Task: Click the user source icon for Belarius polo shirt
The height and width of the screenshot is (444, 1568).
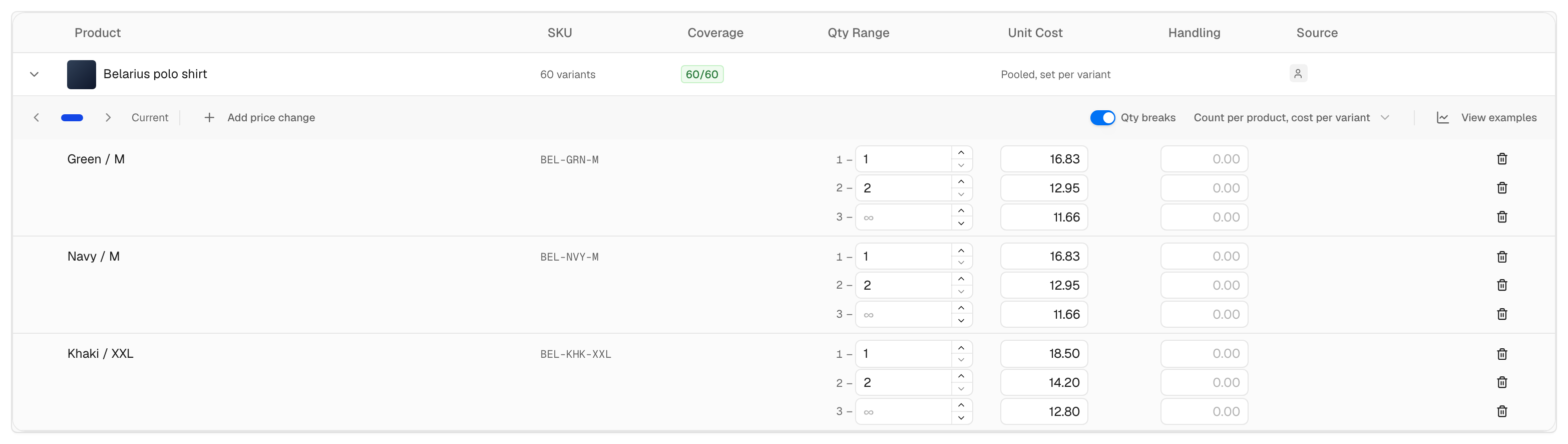Action: (1298, 74)
